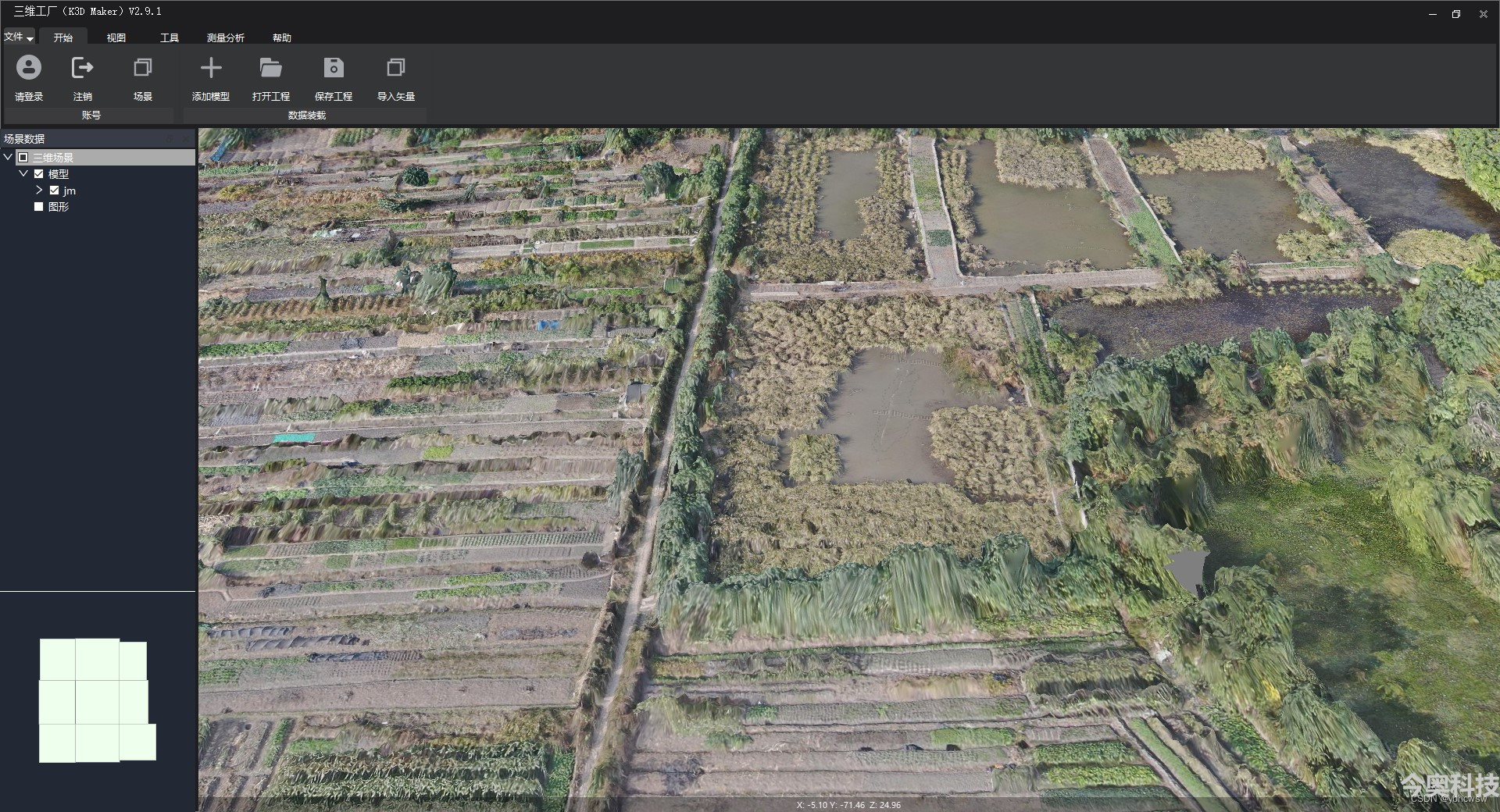Click the 添加模型 plus icon

pyautogui.click(x=211, y=68)
